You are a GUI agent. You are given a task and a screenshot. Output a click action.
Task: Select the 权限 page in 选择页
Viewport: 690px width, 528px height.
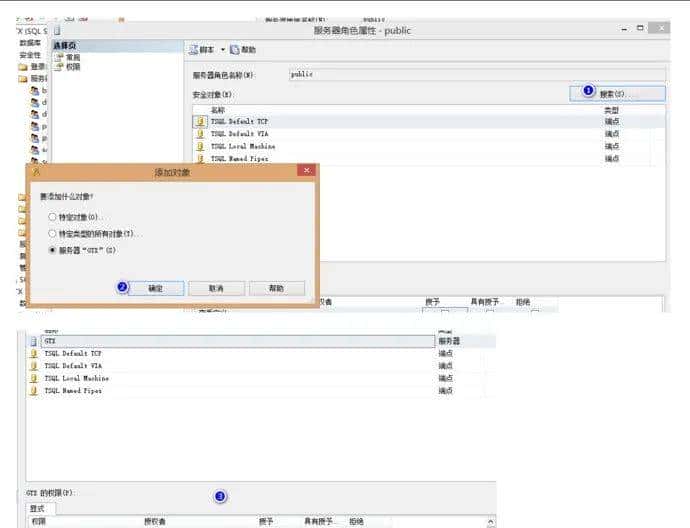73,66
